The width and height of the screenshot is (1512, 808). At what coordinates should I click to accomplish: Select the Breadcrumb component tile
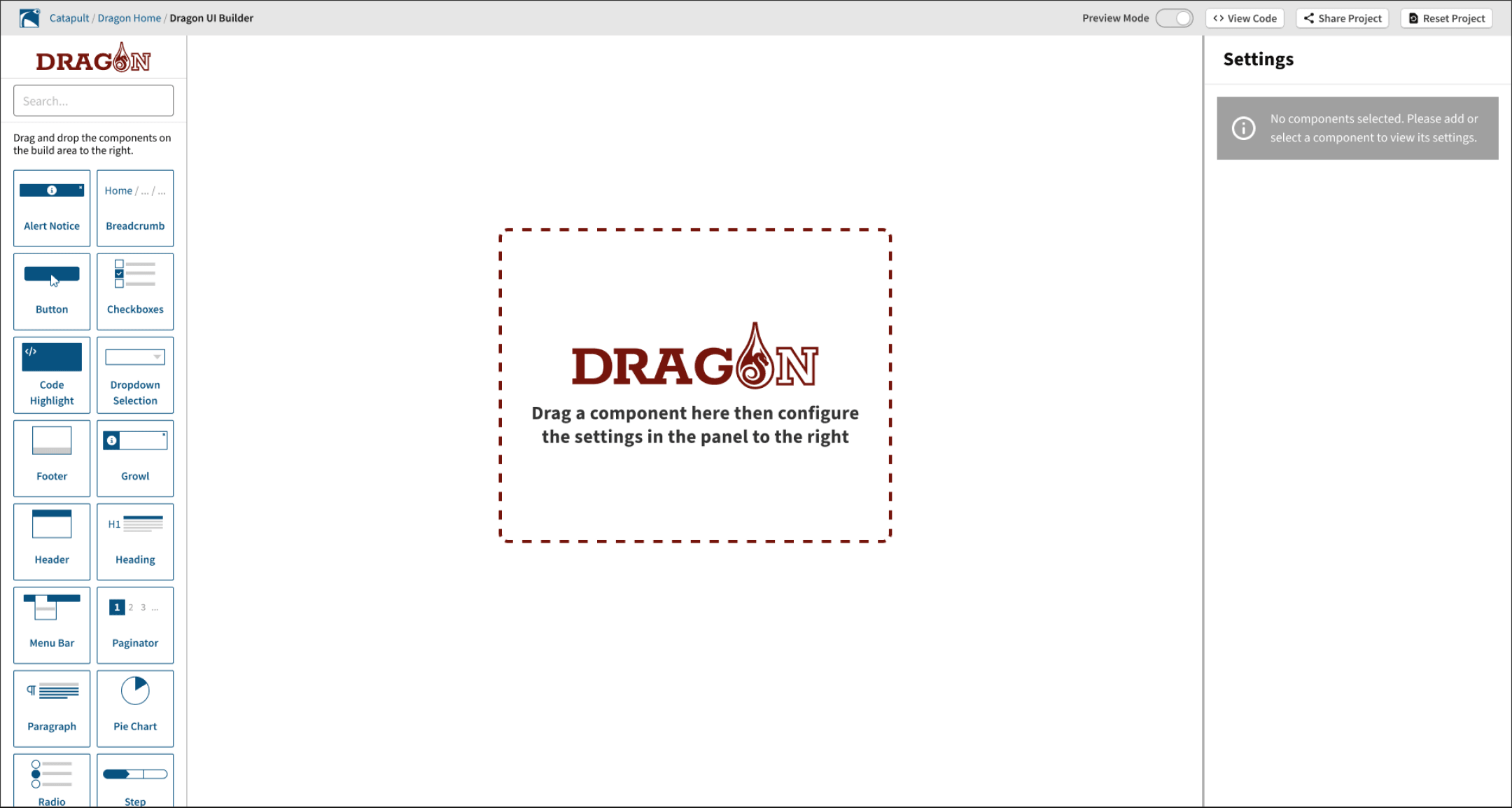(x=135, y=208)
